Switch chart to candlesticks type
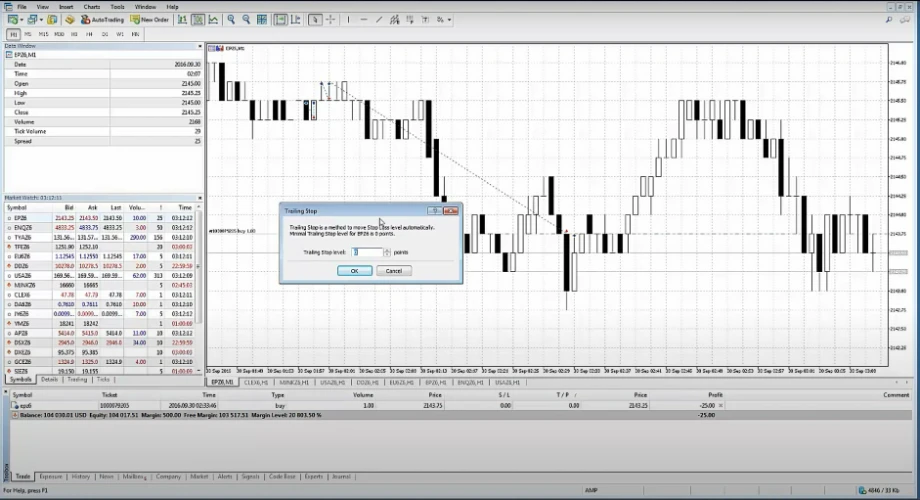 click(198, 19)
